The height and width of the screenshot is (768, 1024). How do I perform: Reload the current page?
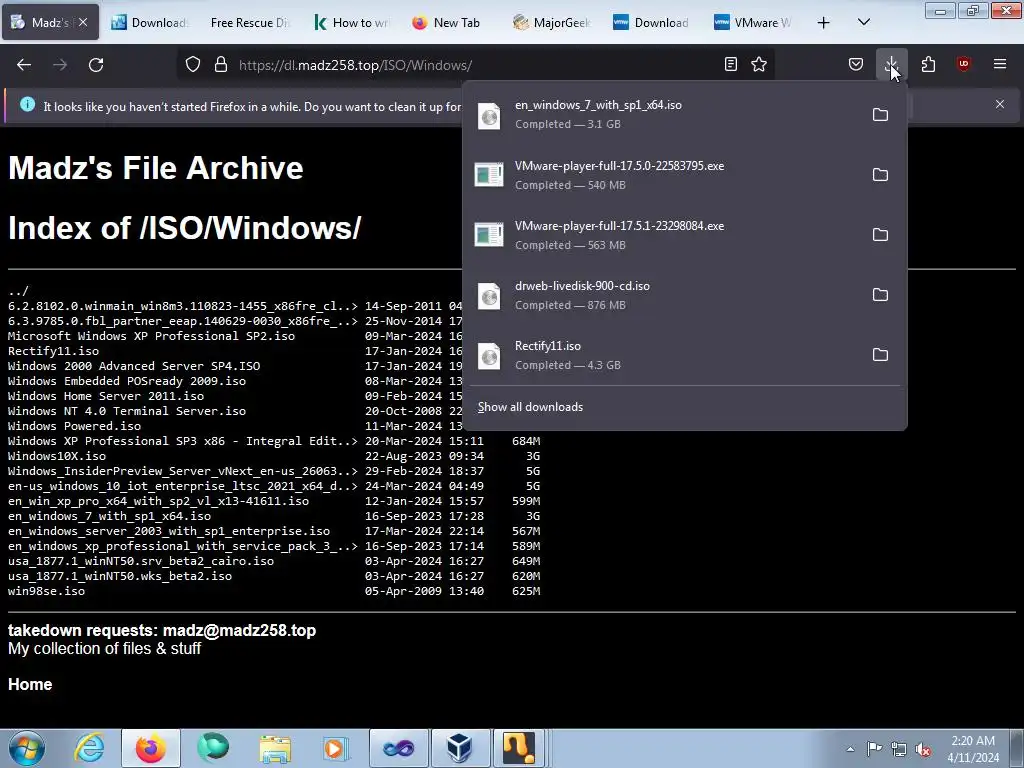(x=96, y=65)
